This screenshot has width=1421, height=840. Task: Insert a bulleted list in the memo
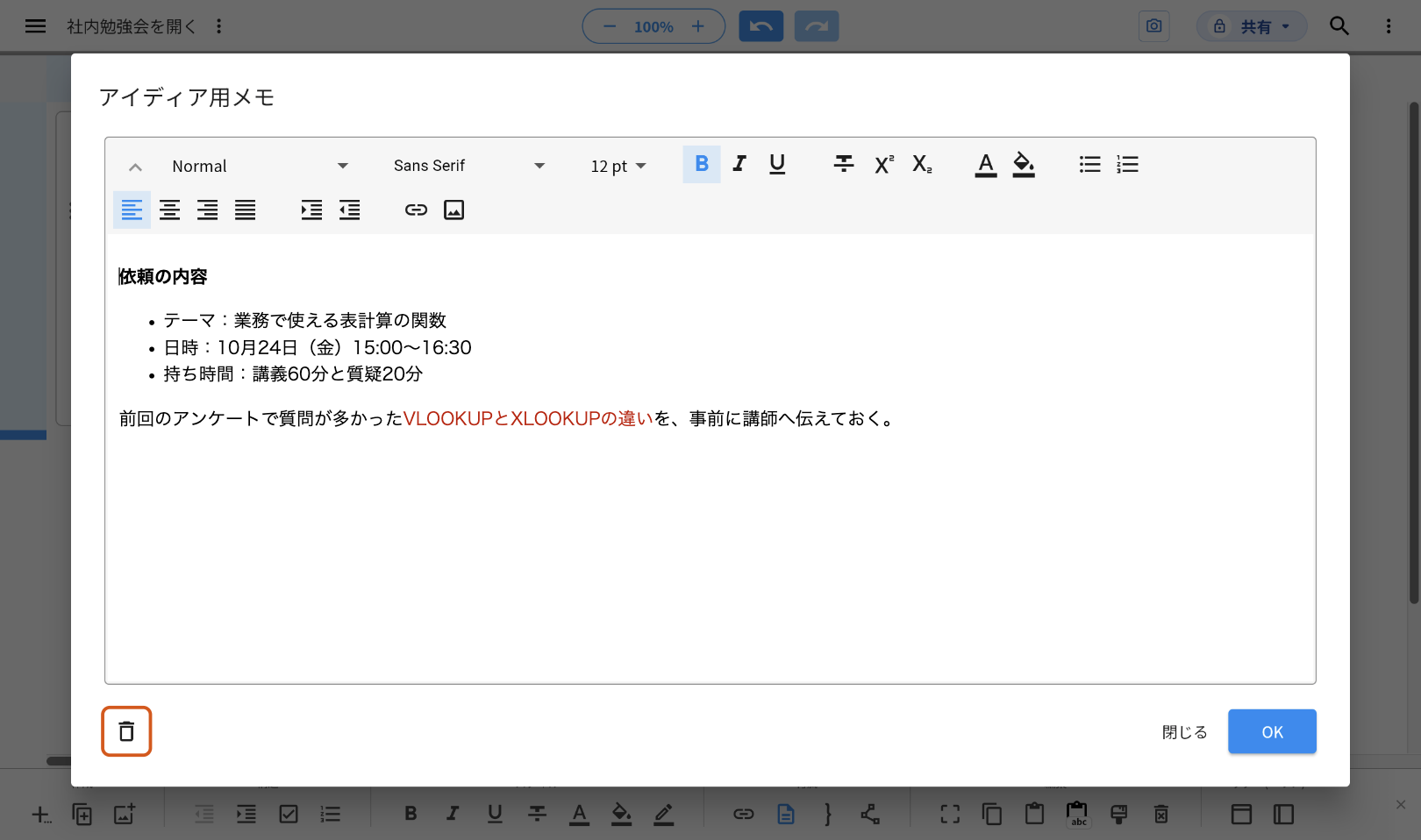(1090, 164)
